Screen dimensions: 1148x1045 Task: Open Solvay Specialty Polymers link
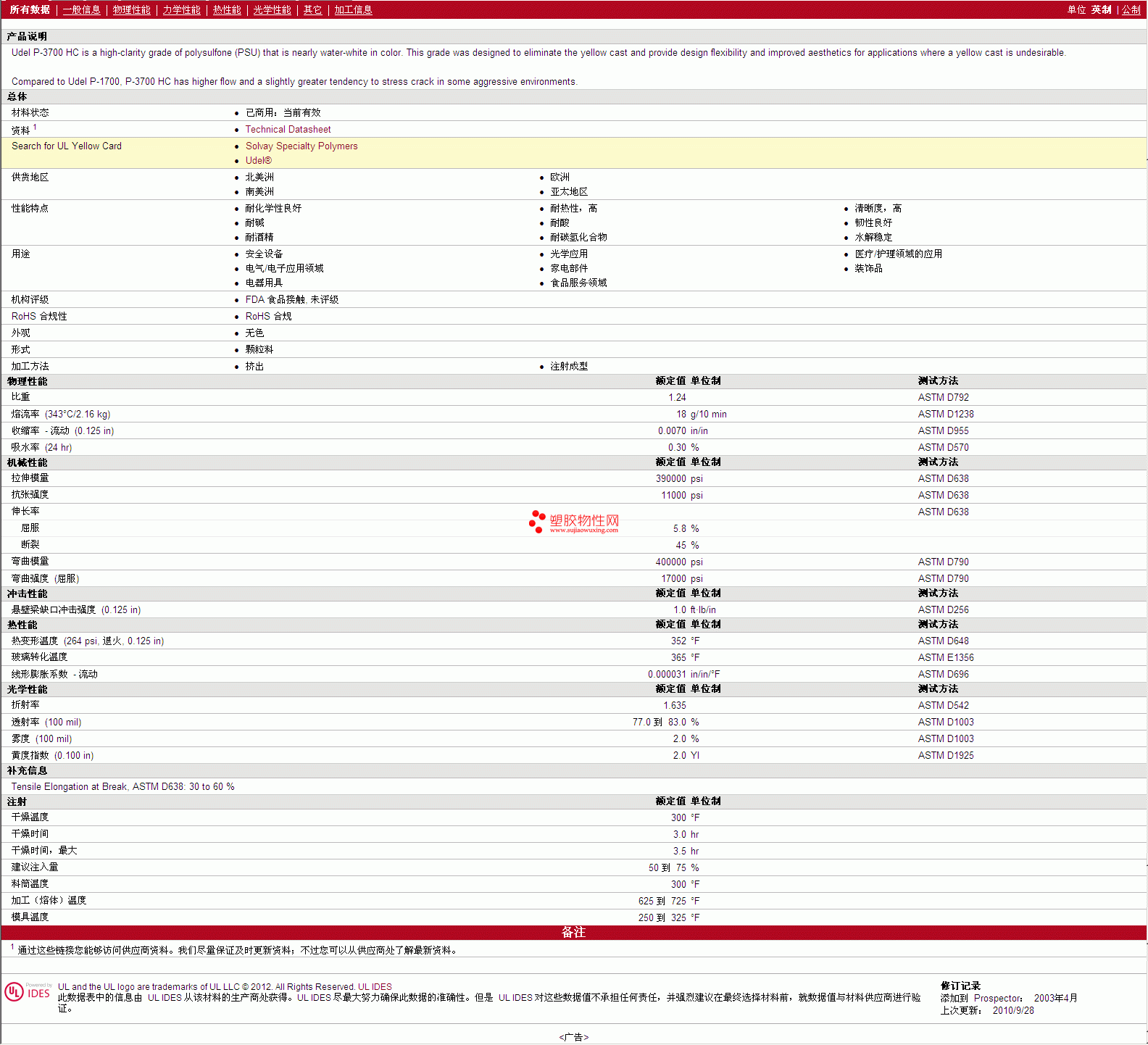pyautogui.click(x=301, y=146)
